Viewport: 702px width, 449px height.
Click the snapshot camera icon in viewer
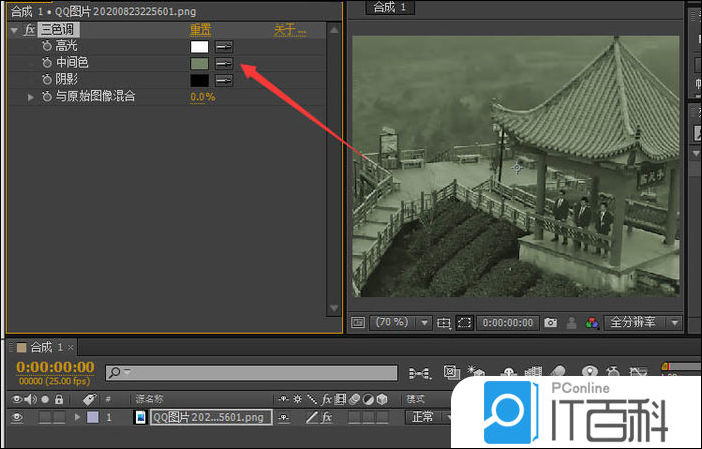tap(550, 323)
